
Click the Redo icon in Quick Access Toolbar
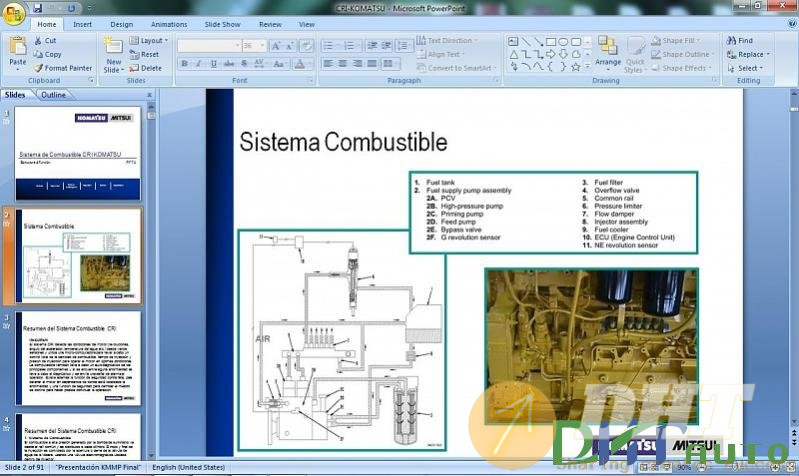[71, 8]
